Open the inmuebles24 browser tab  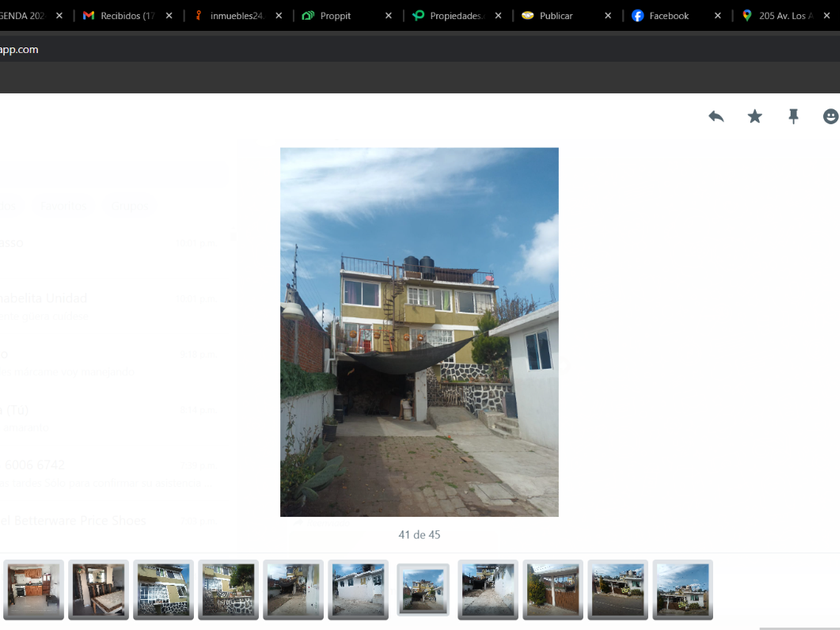click(x=236, y=16)
